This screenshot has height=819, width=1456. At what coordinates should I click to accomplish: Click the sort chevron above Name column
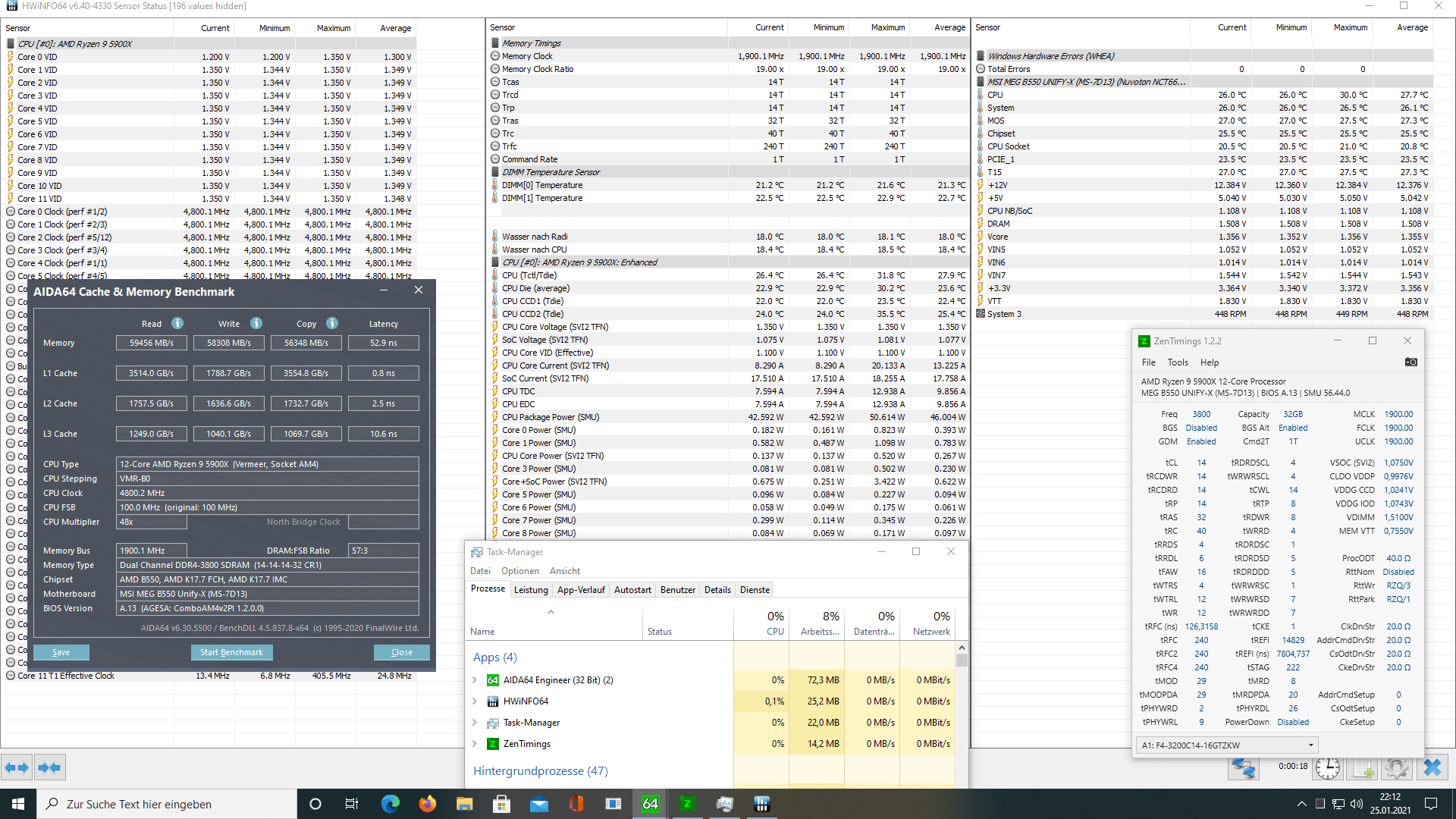[551, 611]
